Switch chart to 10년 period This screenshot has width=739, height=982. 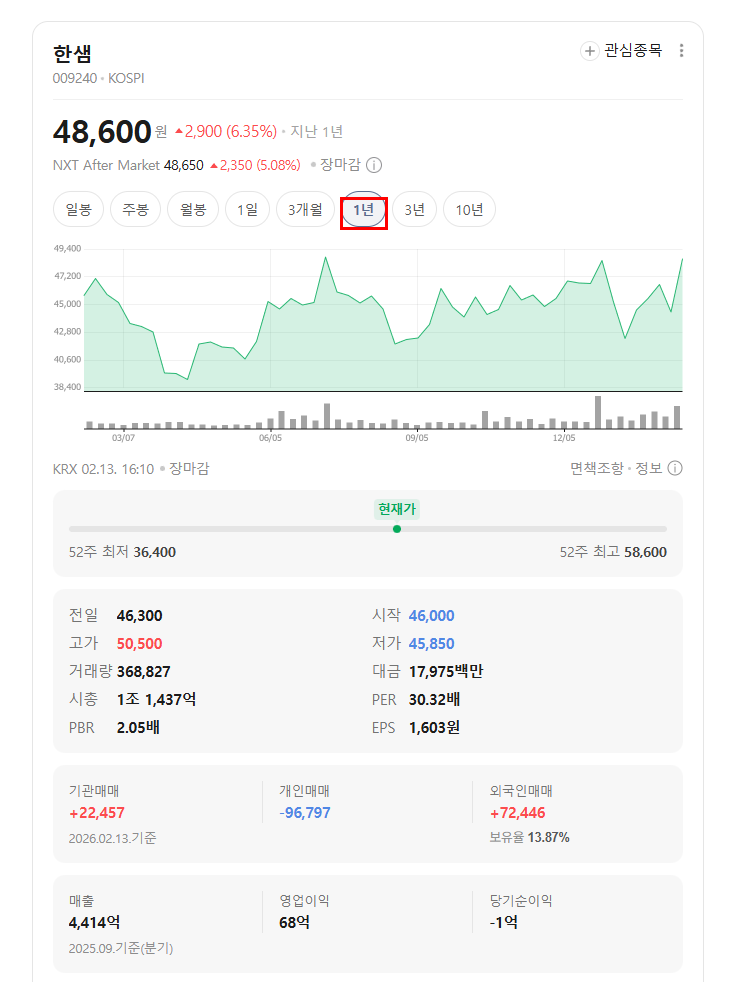tap(469, 210)
